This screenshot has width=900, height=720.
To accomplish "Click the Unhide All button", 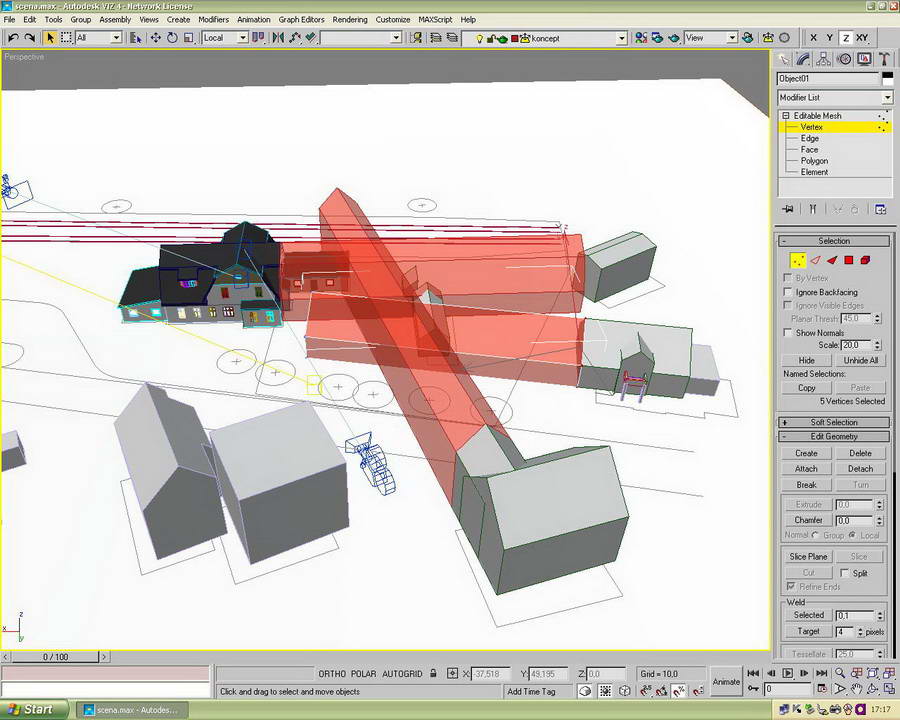I will tap(860, 360).
